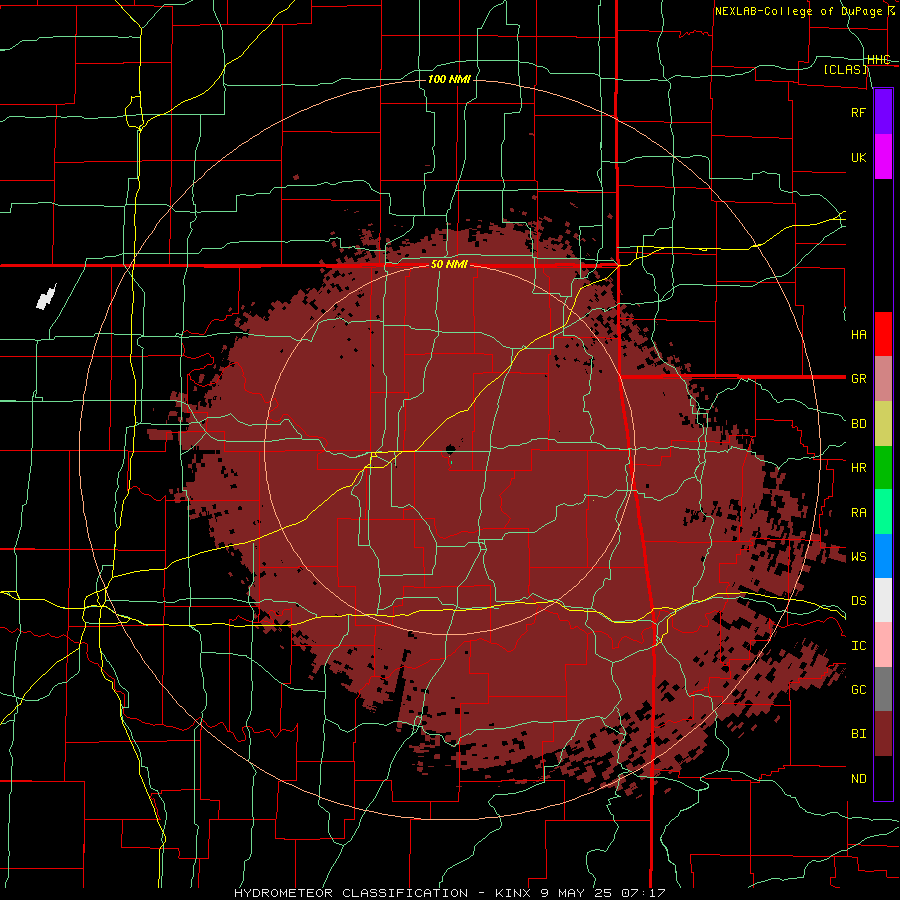Click the GR legend label
Screen dimensions: 900x900
[858, 379]
